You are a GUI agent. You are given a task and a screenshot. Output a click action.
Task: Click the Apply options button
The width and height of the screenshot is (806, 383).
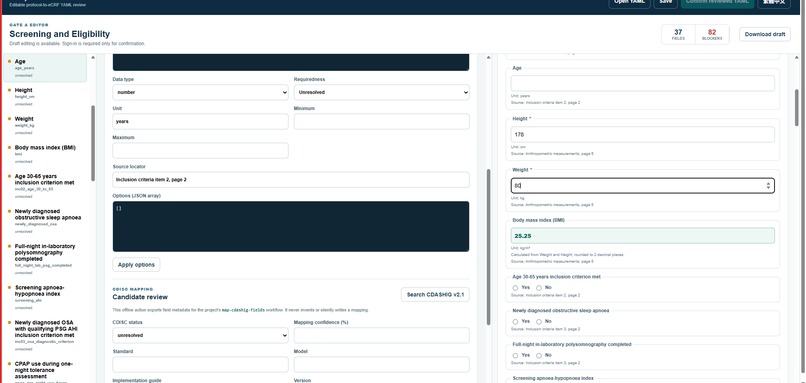coord(136,265)
